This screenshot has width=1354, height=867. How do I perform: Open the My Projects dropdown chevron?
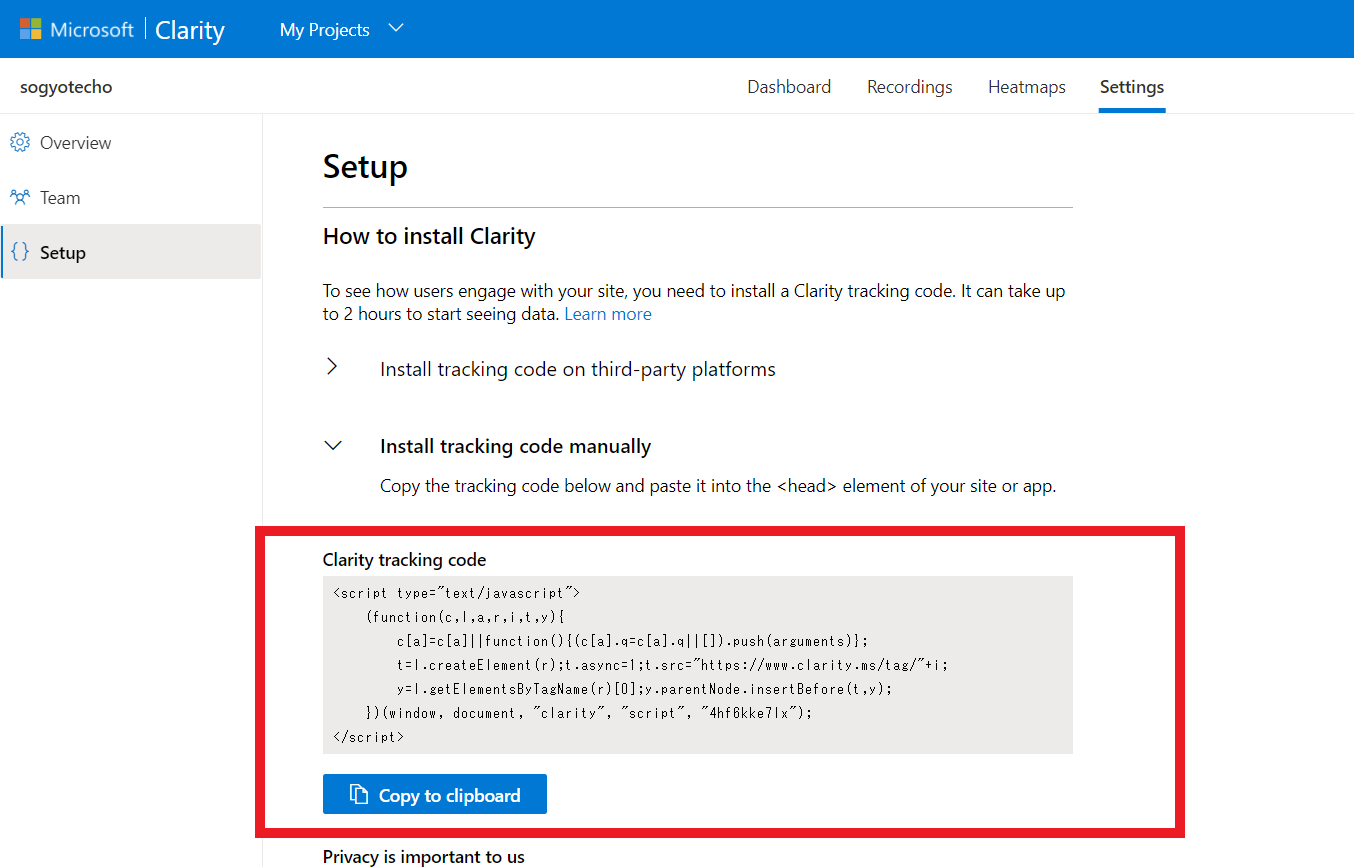click(396, 29)
